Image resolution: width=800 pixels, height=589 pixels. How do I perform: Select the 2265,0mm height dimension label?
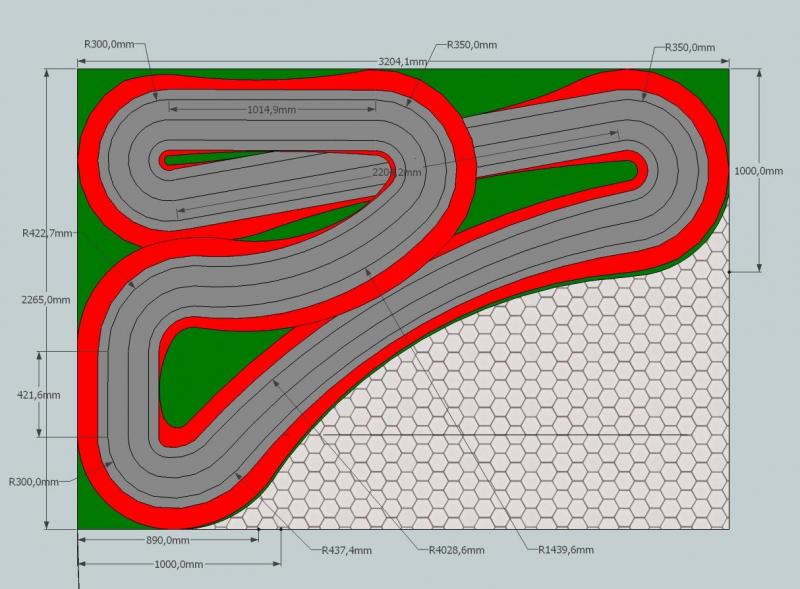tap(46, 299)
